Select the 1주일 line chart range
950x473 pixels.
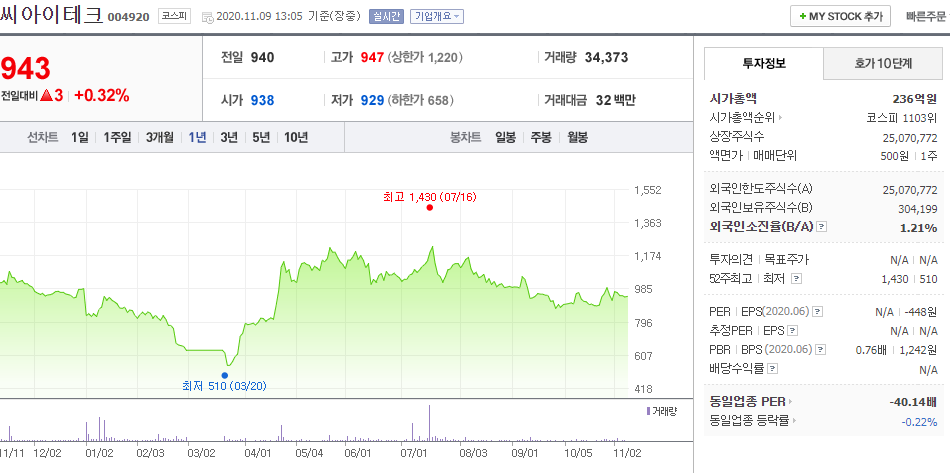point(117,137)
